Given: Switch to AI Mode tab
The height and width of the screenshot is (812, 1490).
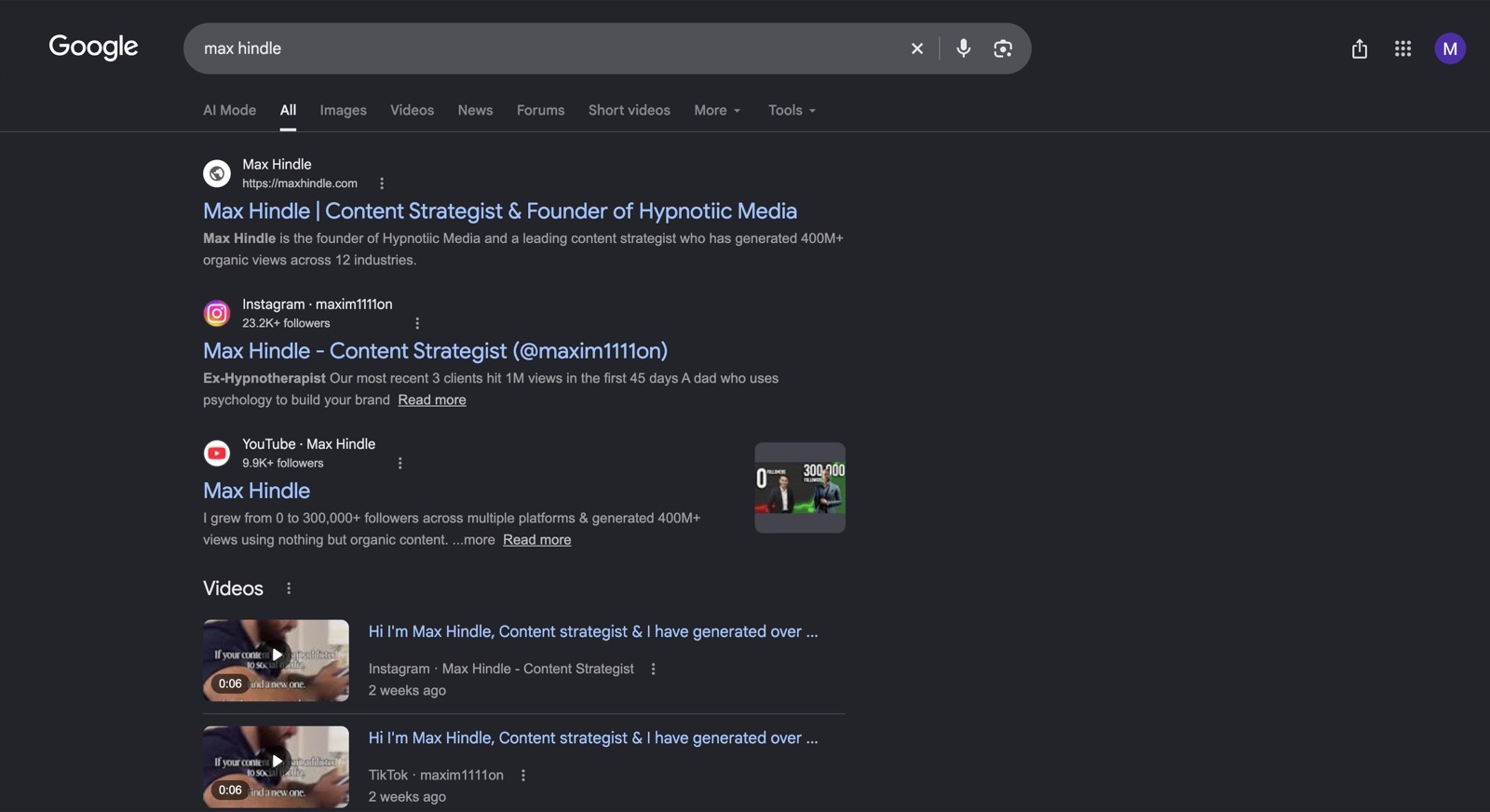Looking at the screenshot, I should (229, 110).
